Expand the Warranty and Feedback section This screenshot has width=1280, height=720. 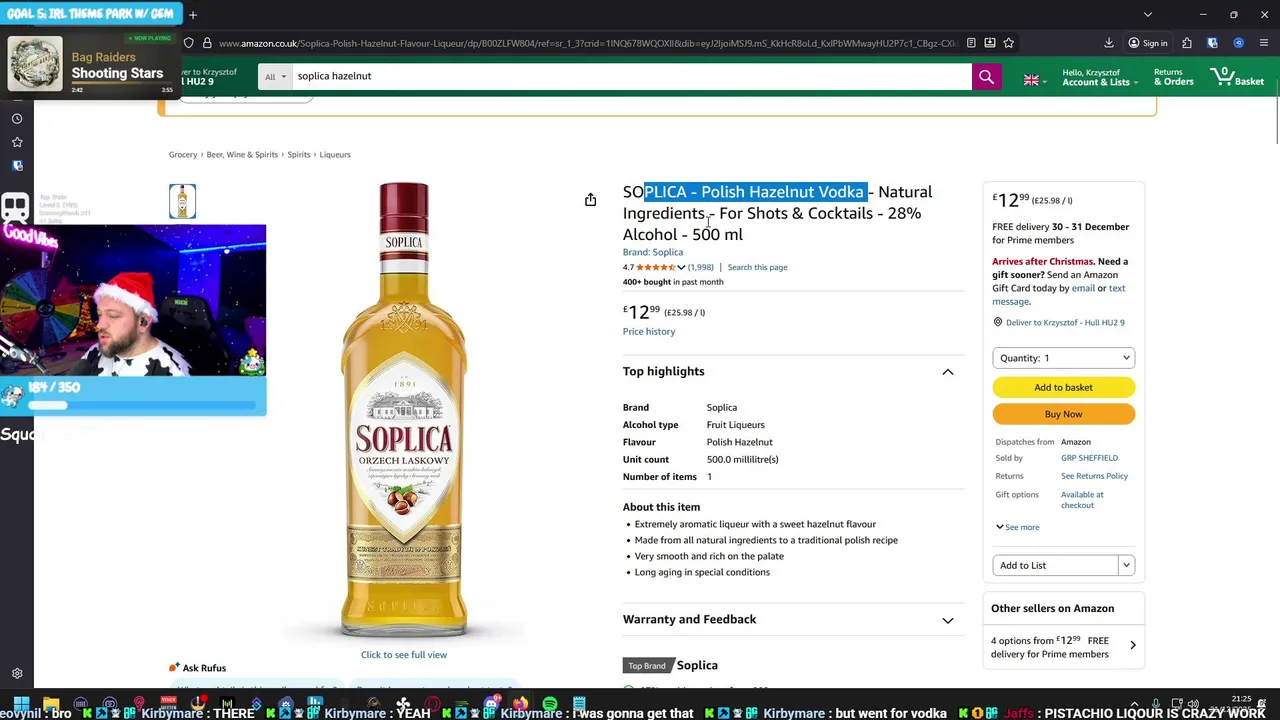tap(948, 620)
